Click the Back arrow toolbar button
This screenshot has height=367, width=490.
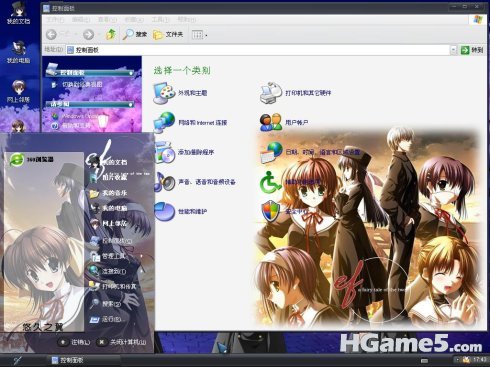(x=51, y=34)
